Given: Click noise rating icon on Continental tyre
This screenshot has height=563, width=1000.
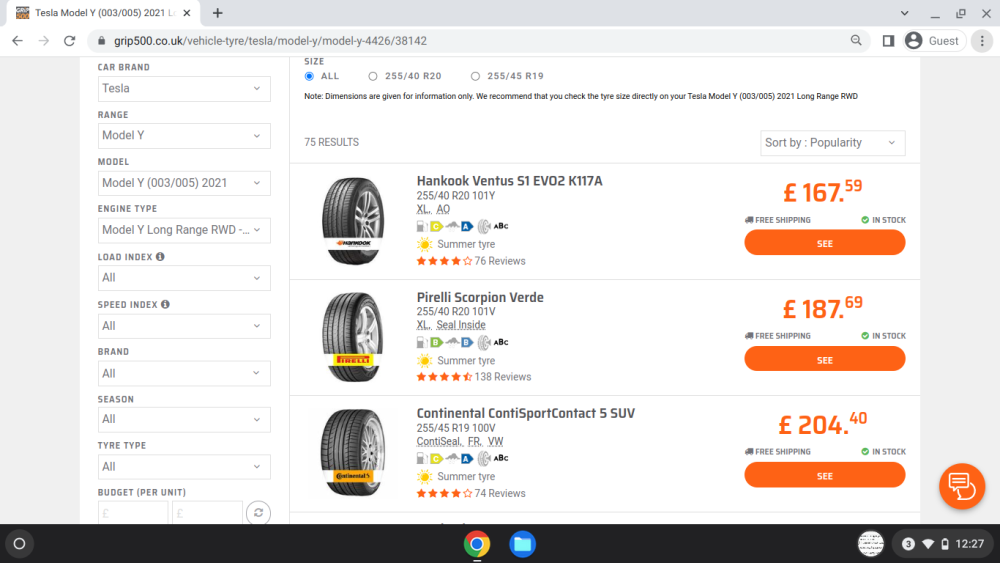Looking at the screenshot, I should point(493,458).
